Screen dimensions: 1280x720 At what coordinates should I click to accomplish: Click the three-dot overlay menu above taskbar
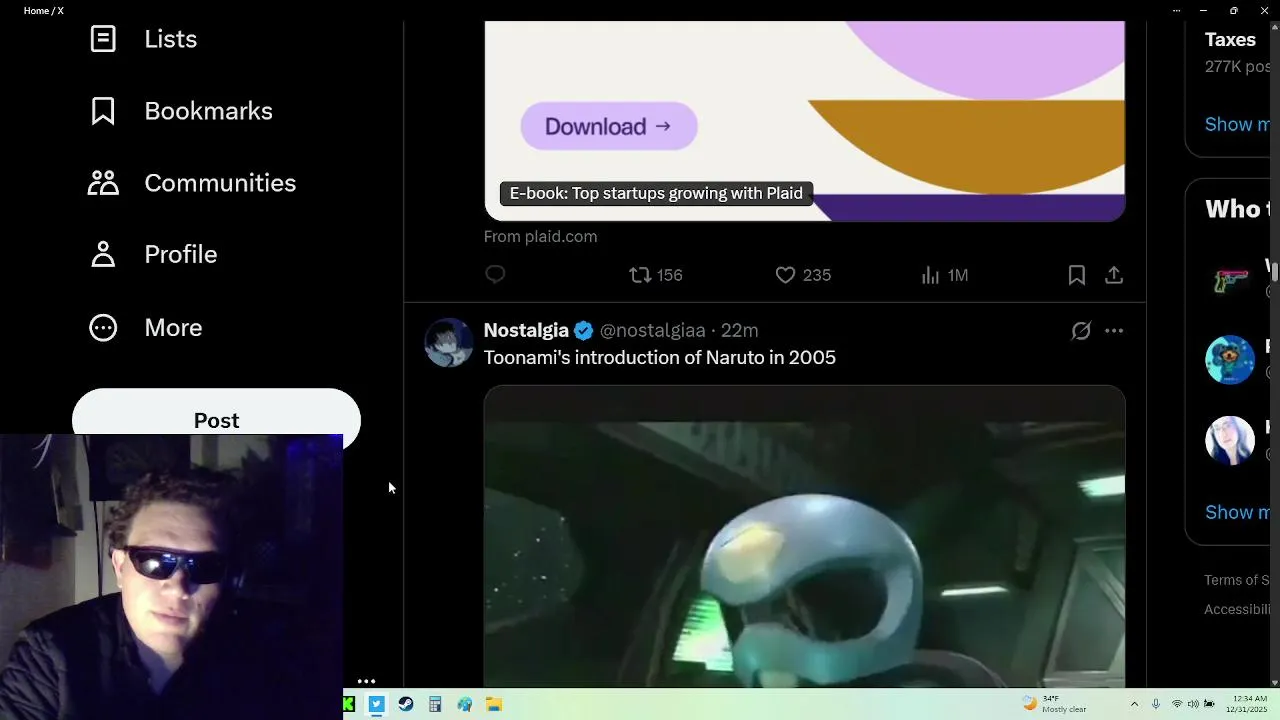tap(366, 681)
